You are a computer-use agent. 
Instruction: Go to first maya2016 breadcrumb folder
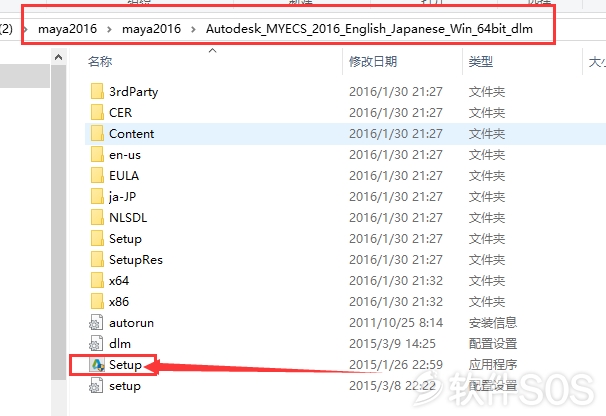(68, 29)
